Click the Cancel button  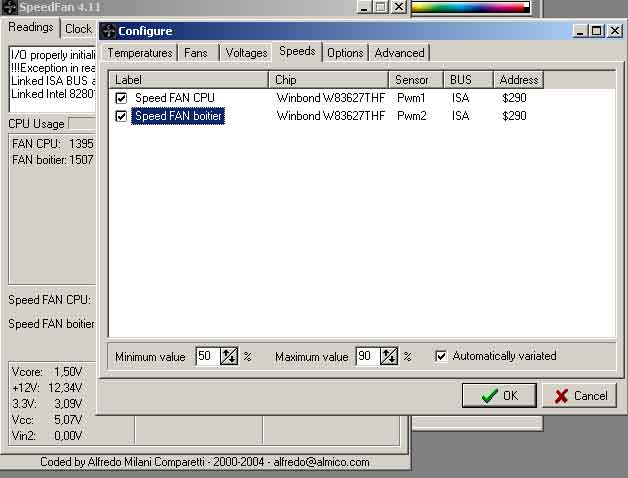580,395
